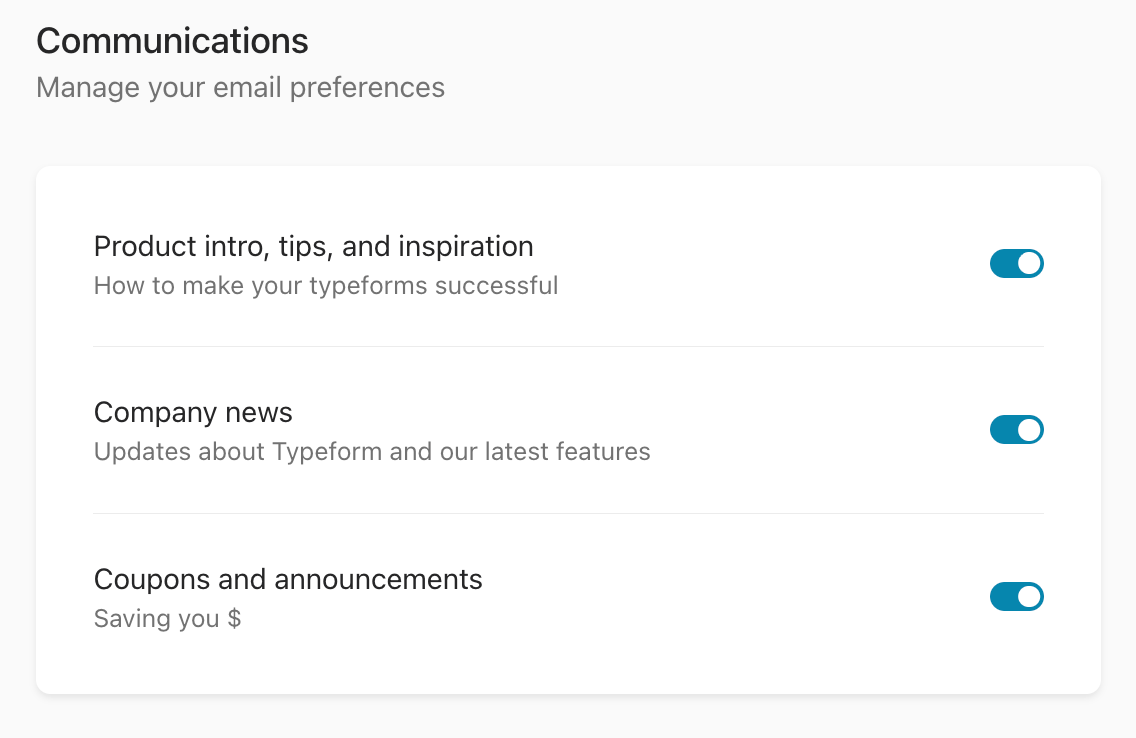The image size is (1136, 738).
Task: Click the dollar sign in the Coupons description
Action: point(234,619)
